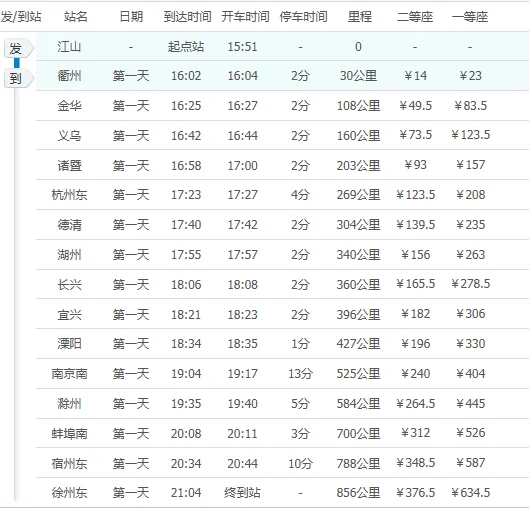Click arrival time 16:02 at 衢州
This screenshot has height=508, width=529.
[x=186, y=76]
